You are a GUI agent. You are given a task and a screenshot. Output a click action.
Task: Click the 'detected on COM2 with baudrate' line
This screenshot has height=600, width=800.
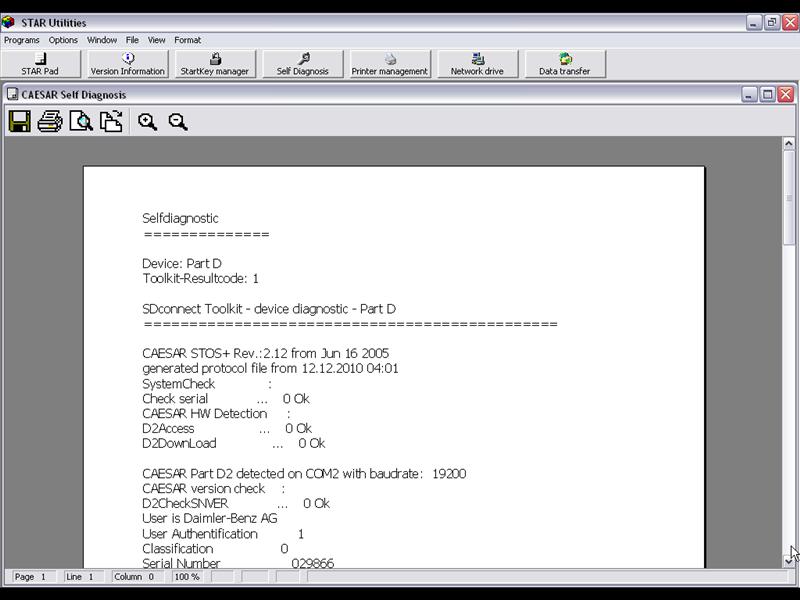coord(304,473)
